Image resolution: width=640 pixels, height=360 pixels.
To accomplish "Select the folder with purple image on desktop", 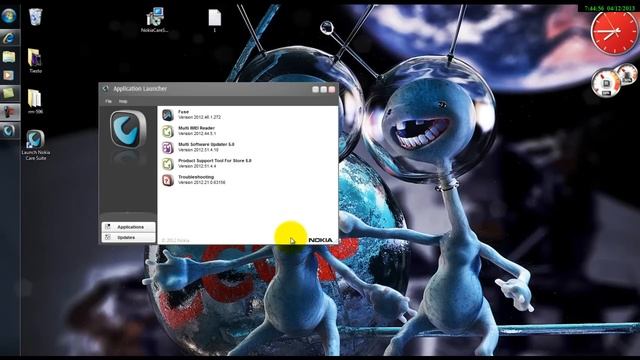I will point(35,60).
